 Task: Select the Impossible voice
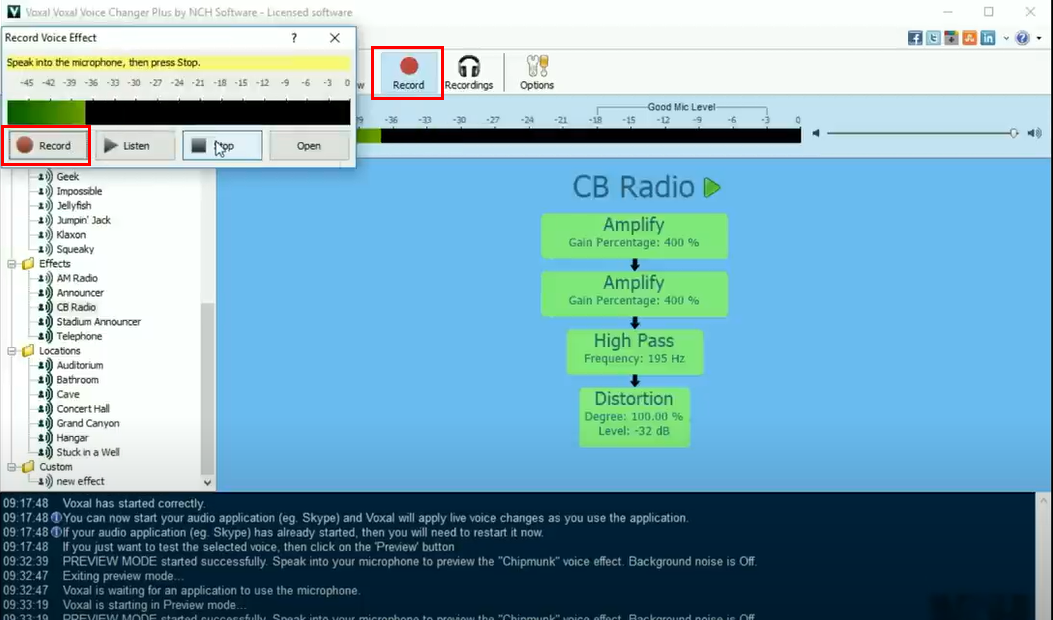79,191
